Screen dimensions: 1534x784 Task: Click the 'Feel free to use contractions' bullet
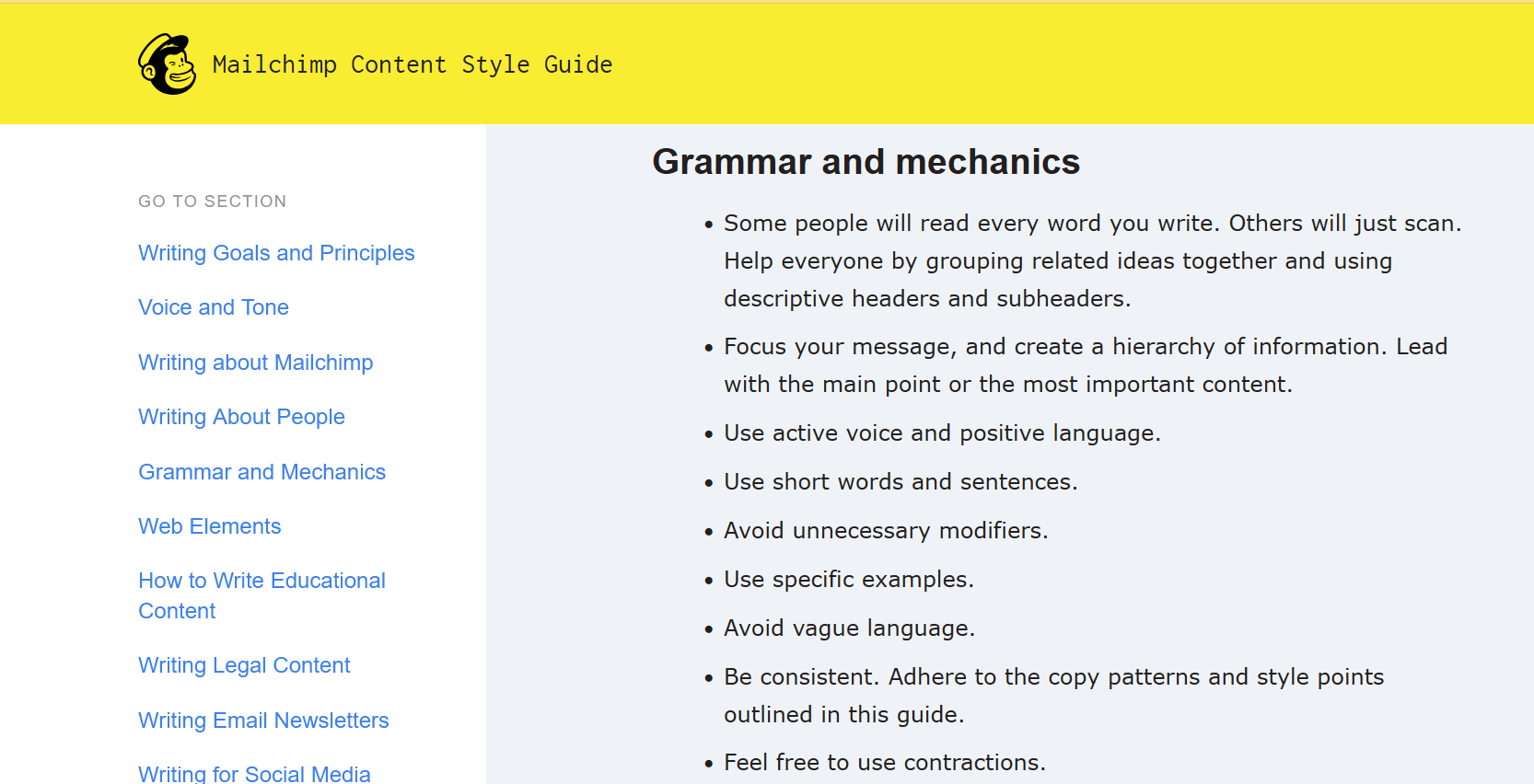[885, 763]
